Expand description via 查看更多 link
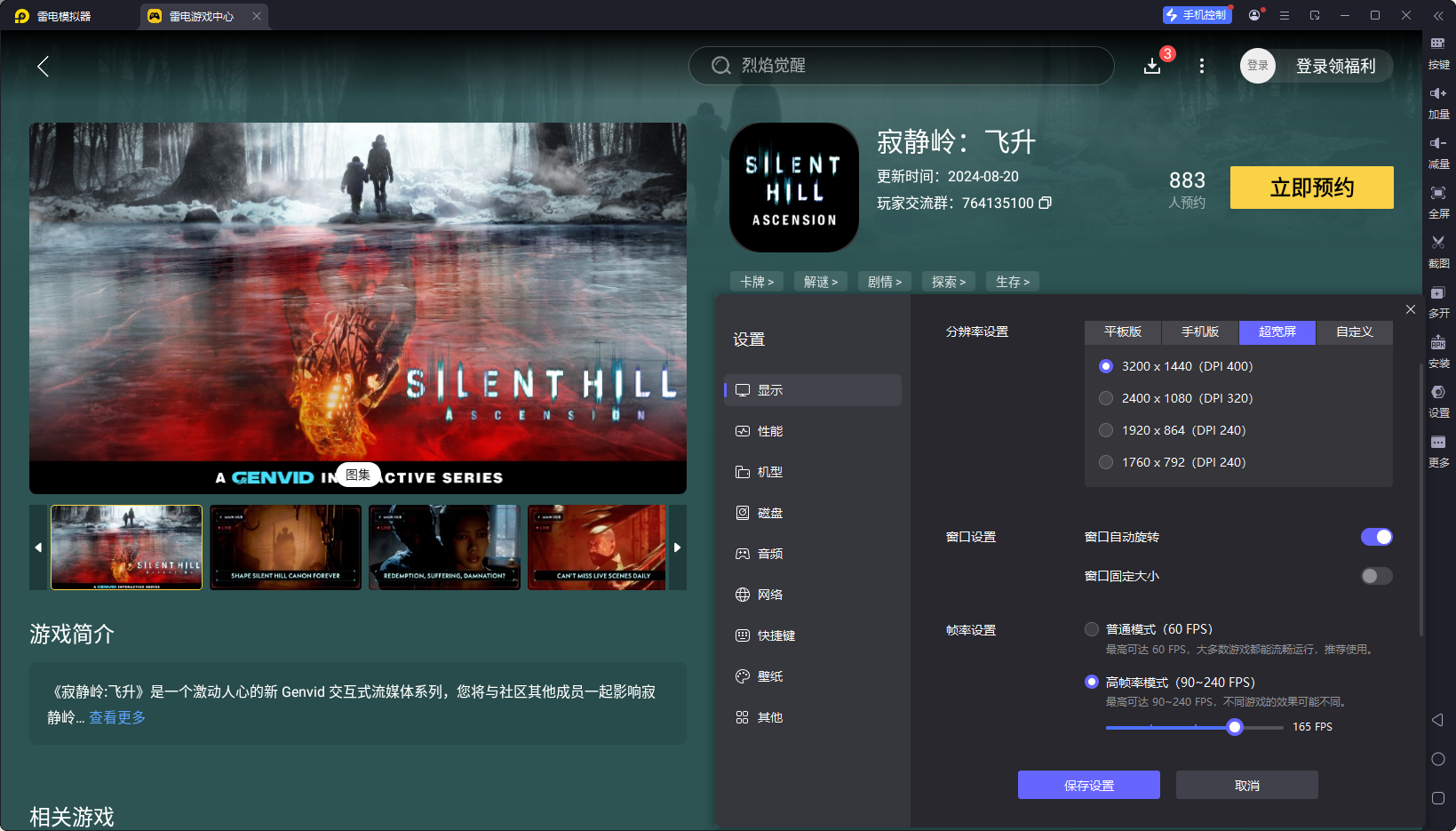The width and height of the screenshot is (1456, 831). click(x=117, y=717)
